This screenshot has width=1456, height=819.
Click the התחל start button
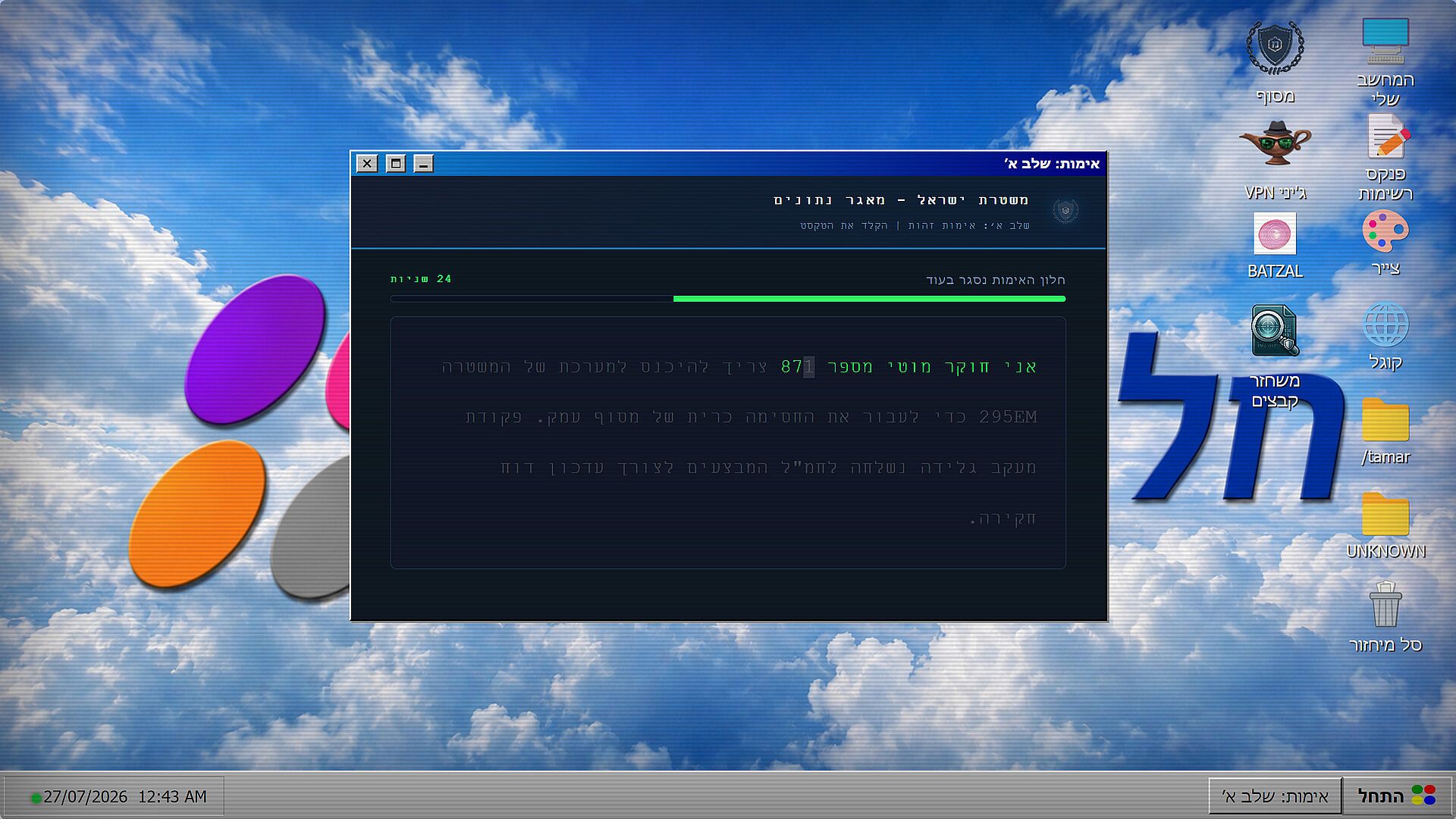point(1397,795)
